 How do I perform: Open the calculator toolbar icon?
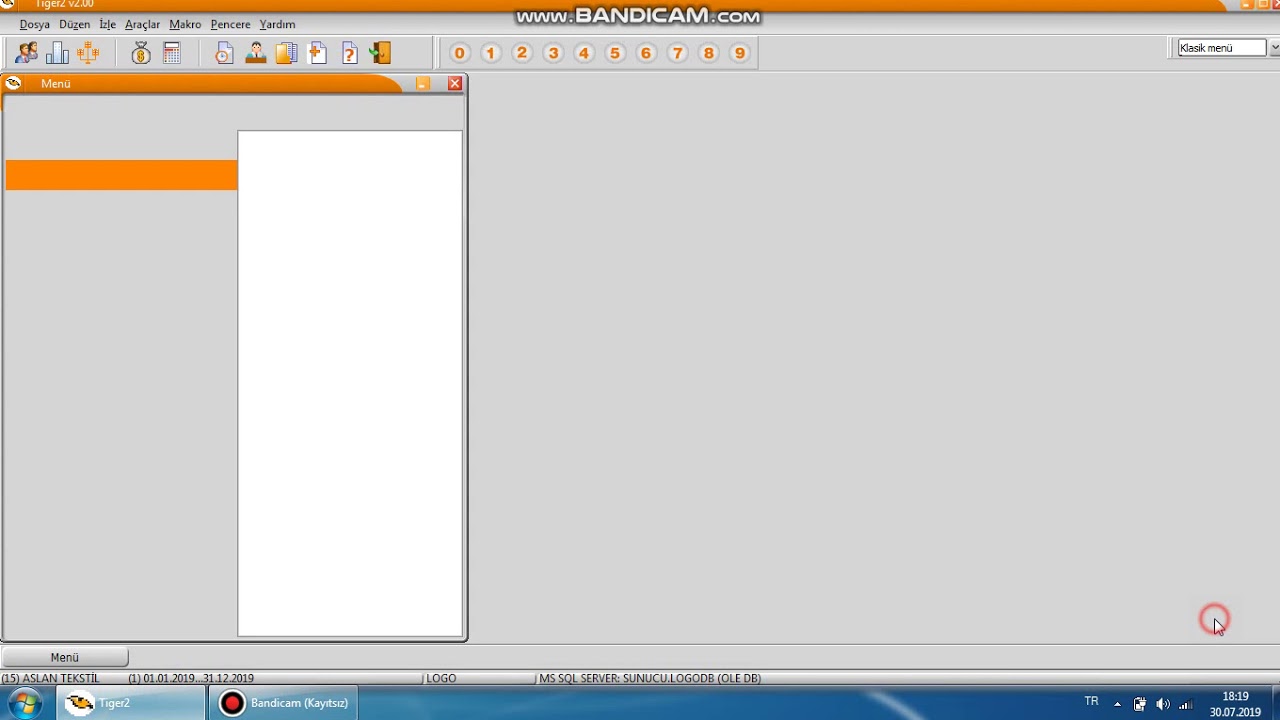pyautogui.click(x=172, y=53)
